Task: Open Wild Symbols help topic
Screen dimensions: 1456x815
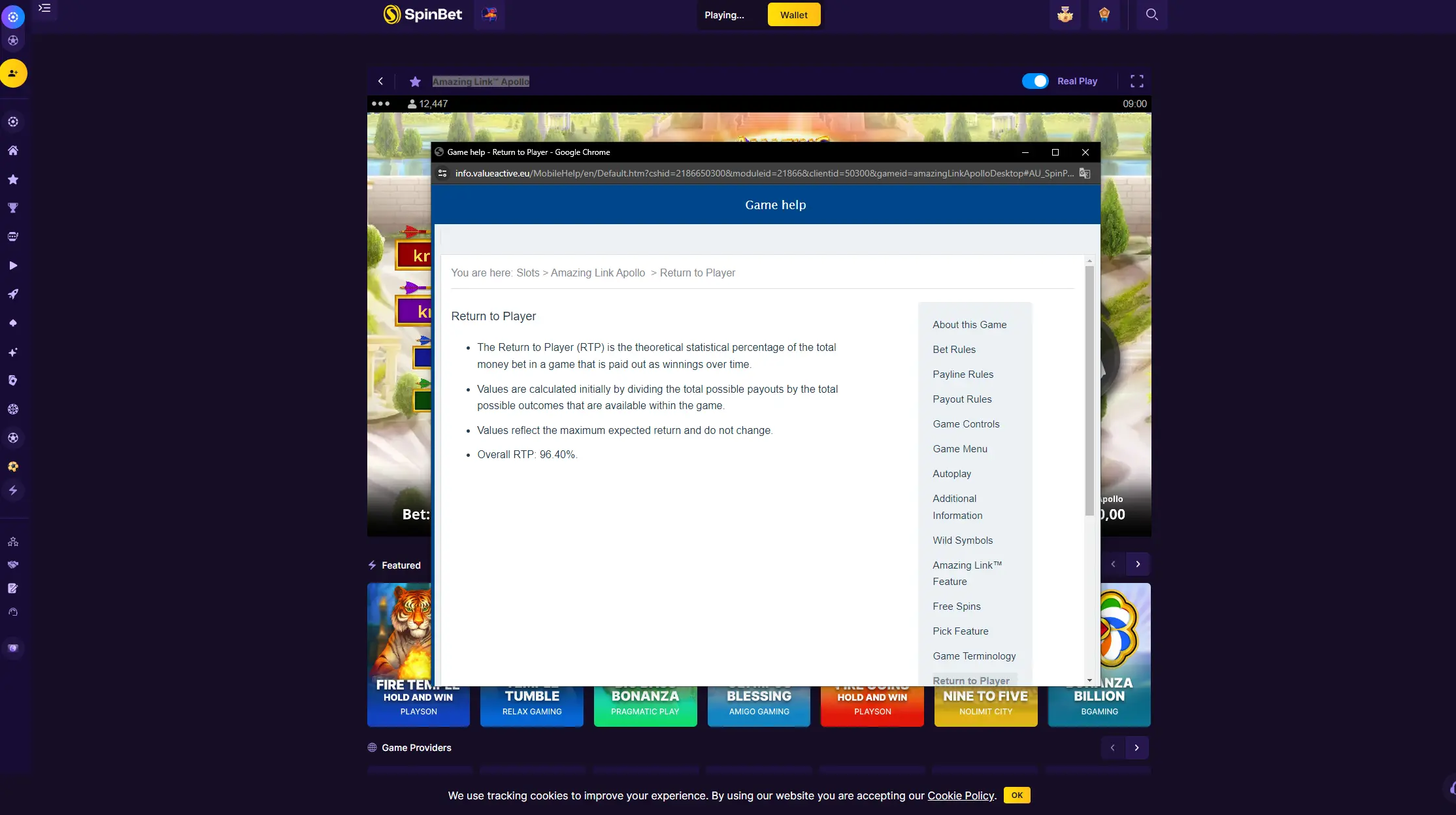Action: point(963,541)
